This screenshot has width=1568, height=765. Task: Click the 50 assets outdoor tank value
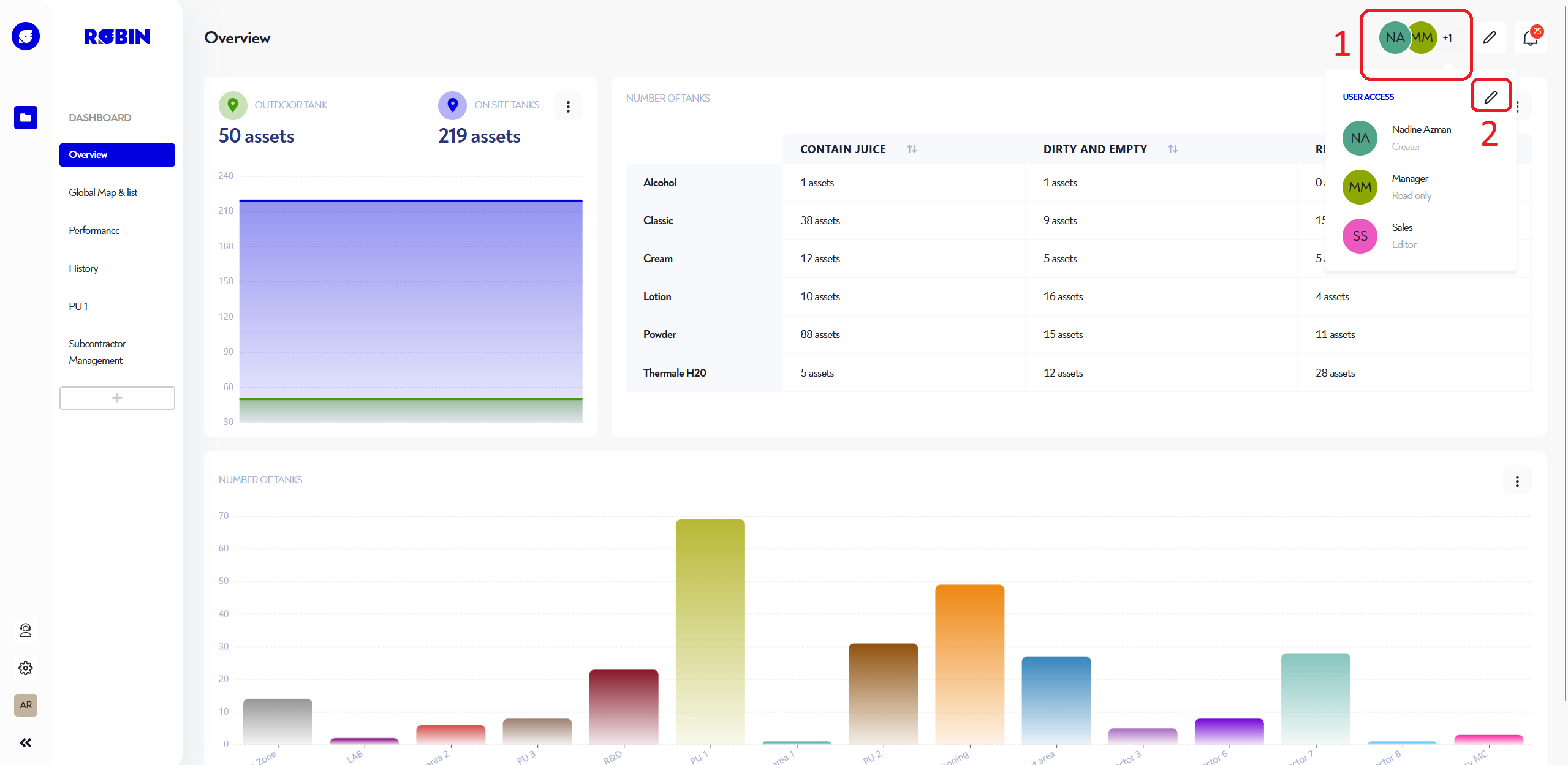tap(256, 136)
